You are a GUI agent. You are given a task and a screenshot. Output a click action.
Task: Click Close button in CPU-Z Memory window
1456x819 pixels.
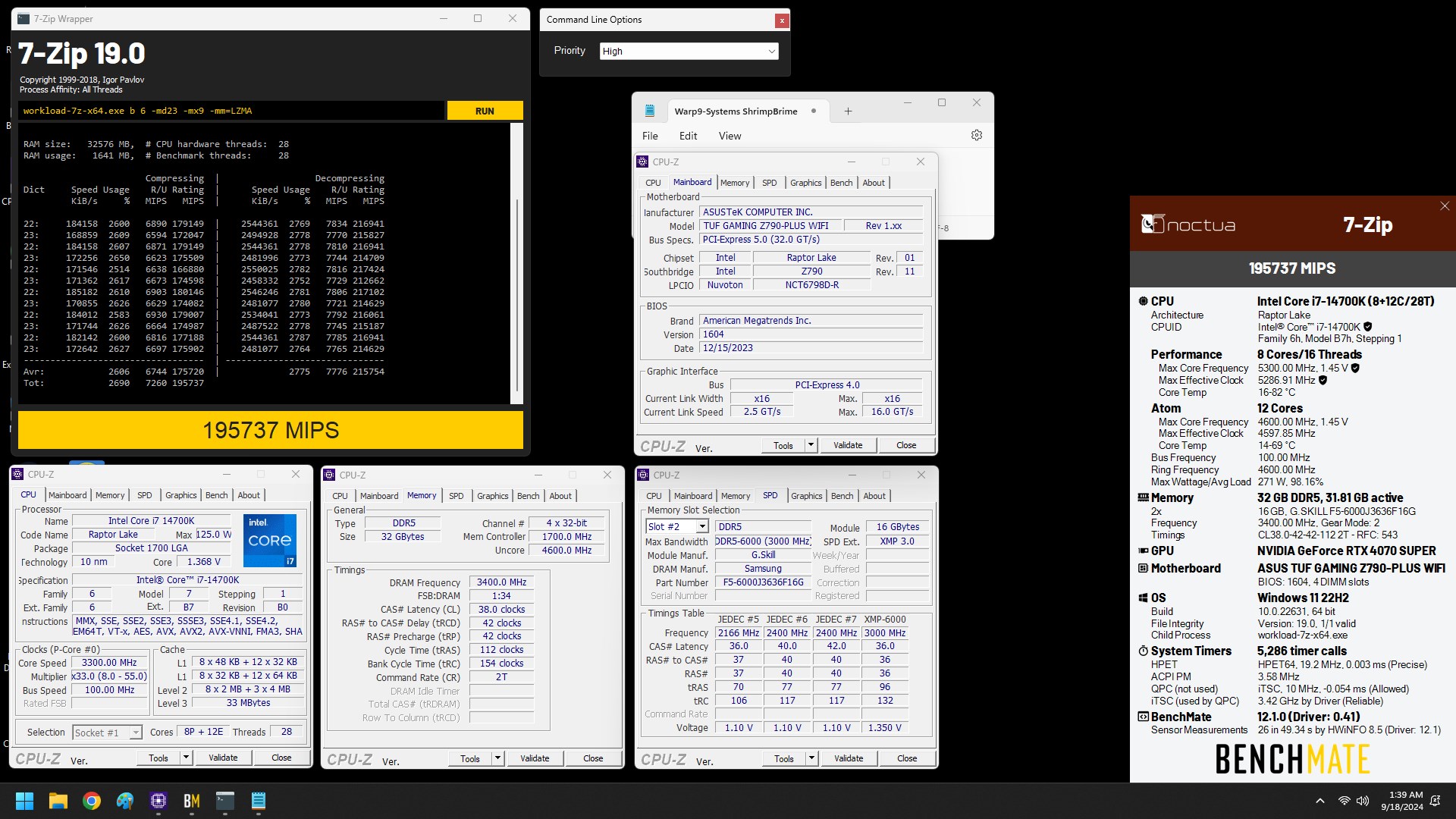(593, 758)
